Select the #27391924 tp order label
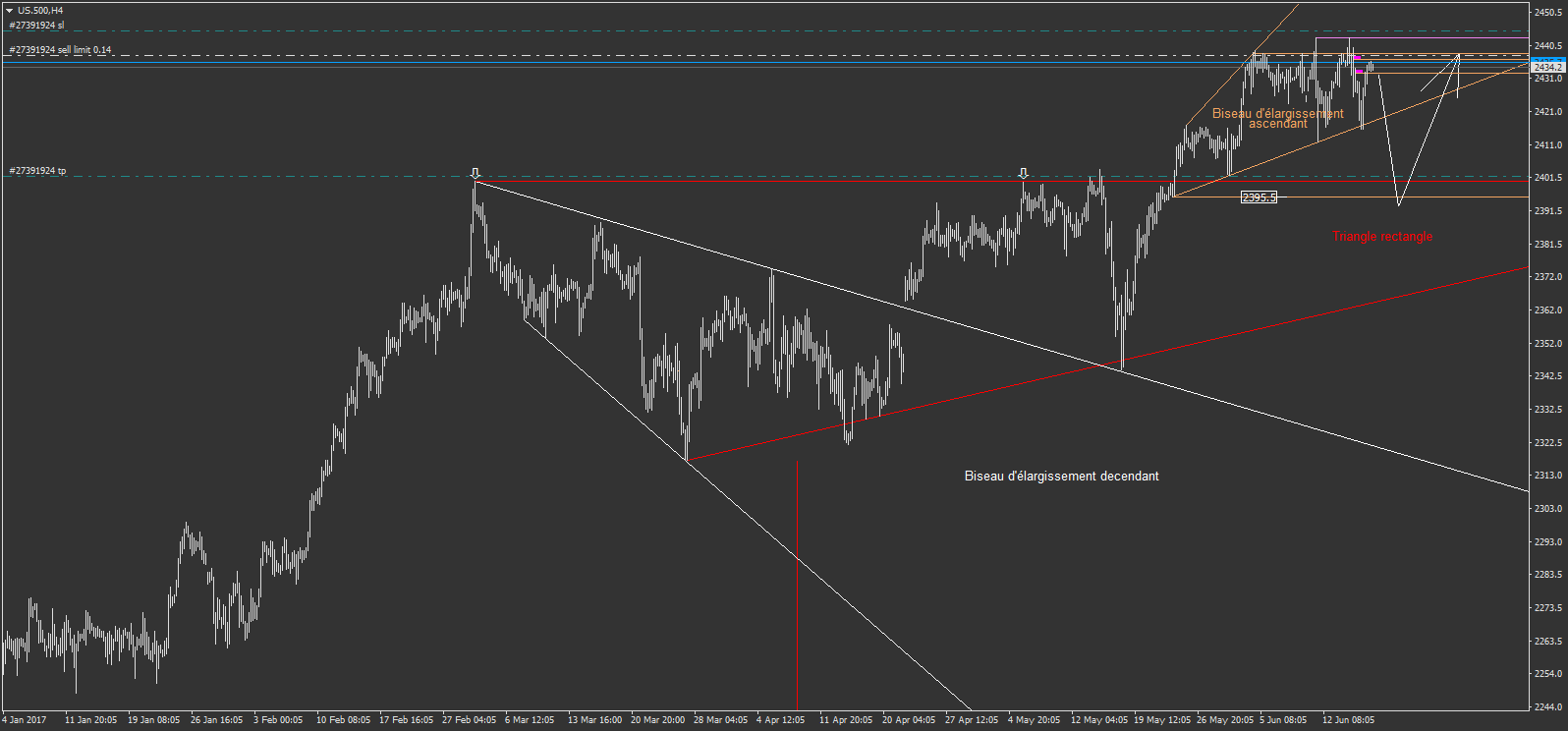The image size is (1568, 731). (37, 171)
